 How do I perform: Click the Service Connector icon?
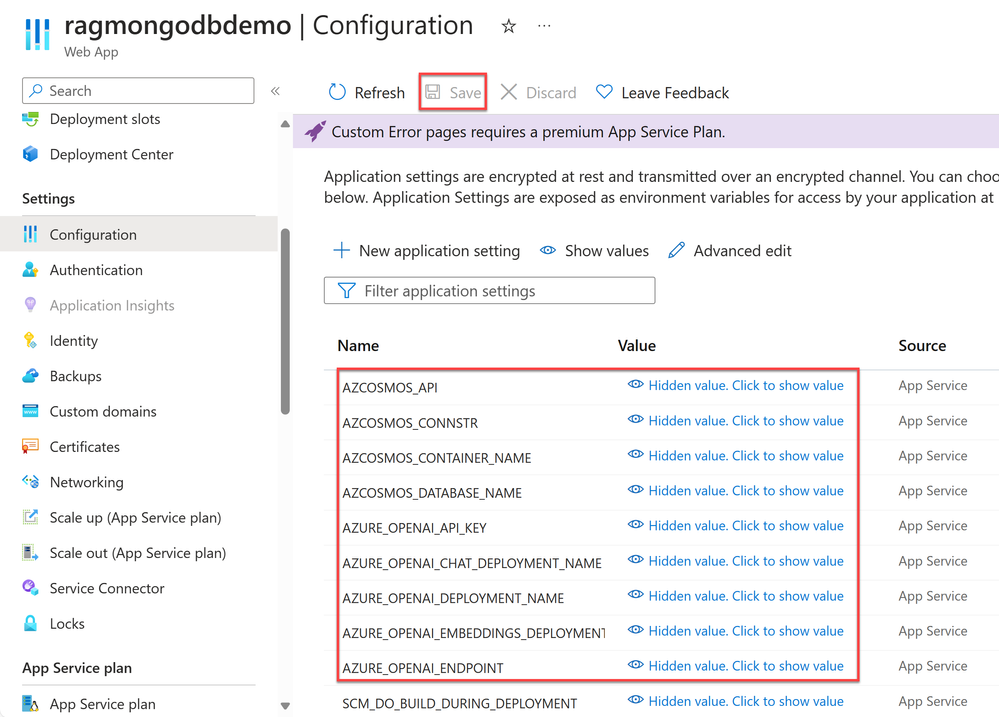pos(30,588)
